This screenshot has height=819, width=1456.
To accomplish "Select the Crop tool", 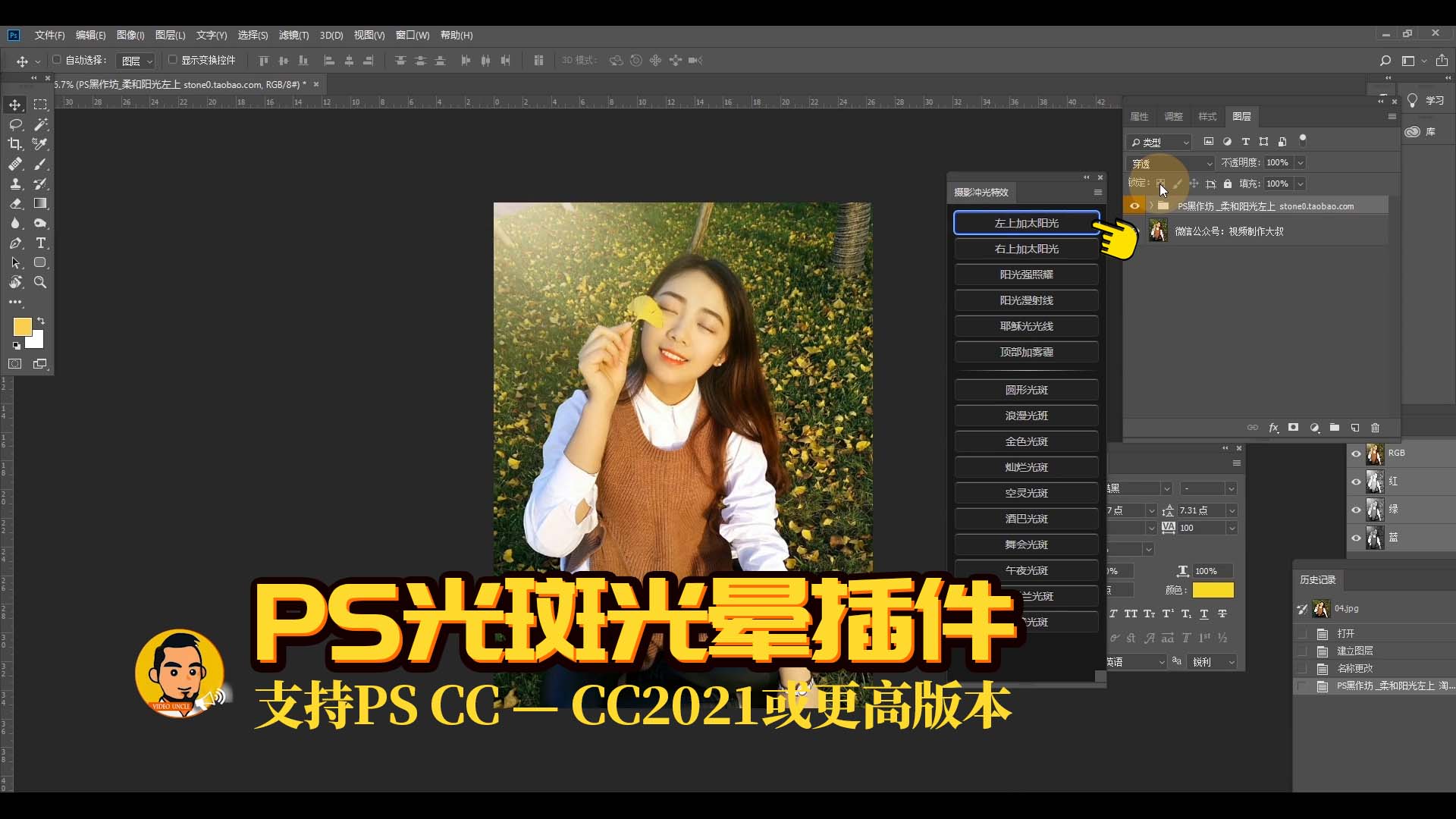I will 15,144.
